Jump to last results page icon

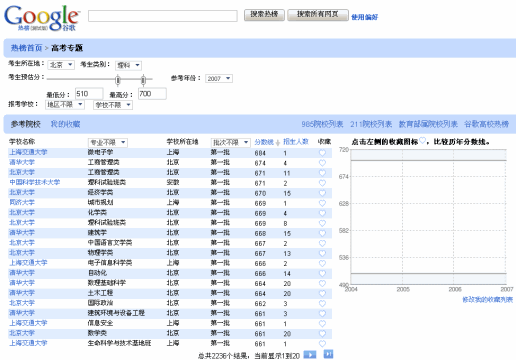[x=328, y=354]
